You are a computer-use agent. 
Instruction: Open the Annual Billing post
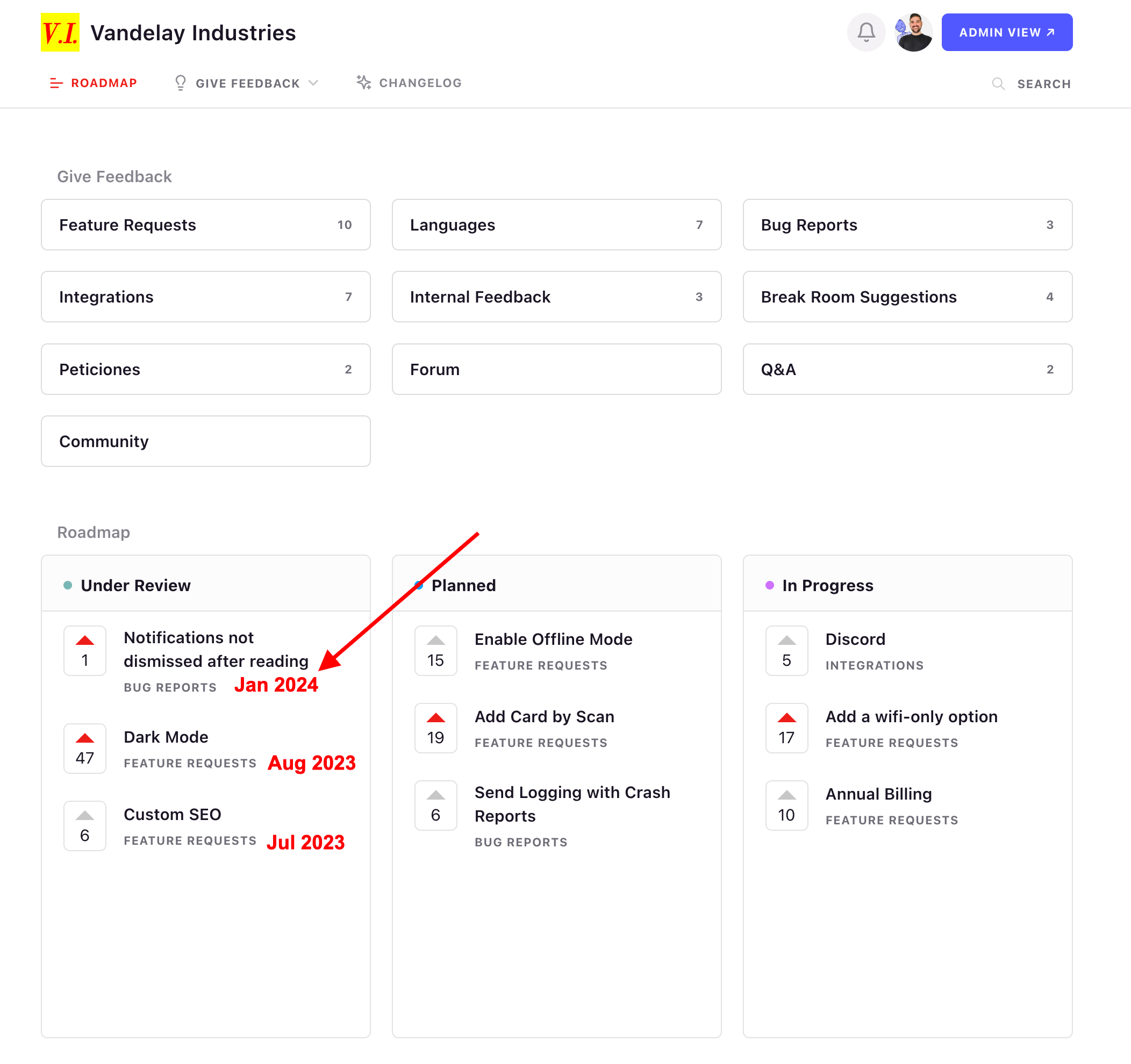pos(878,794)
